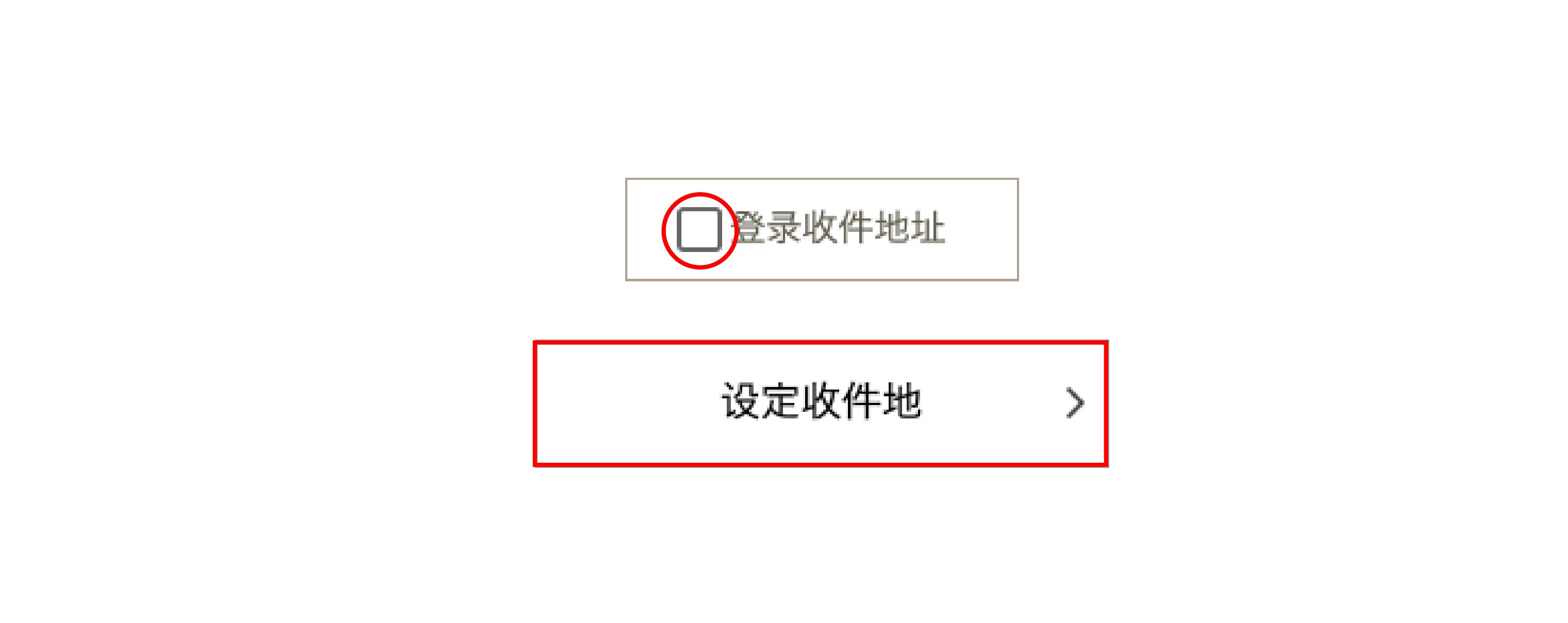Click the empty checkbox square icon
The image size is (1568, 623).
point(699,229)
